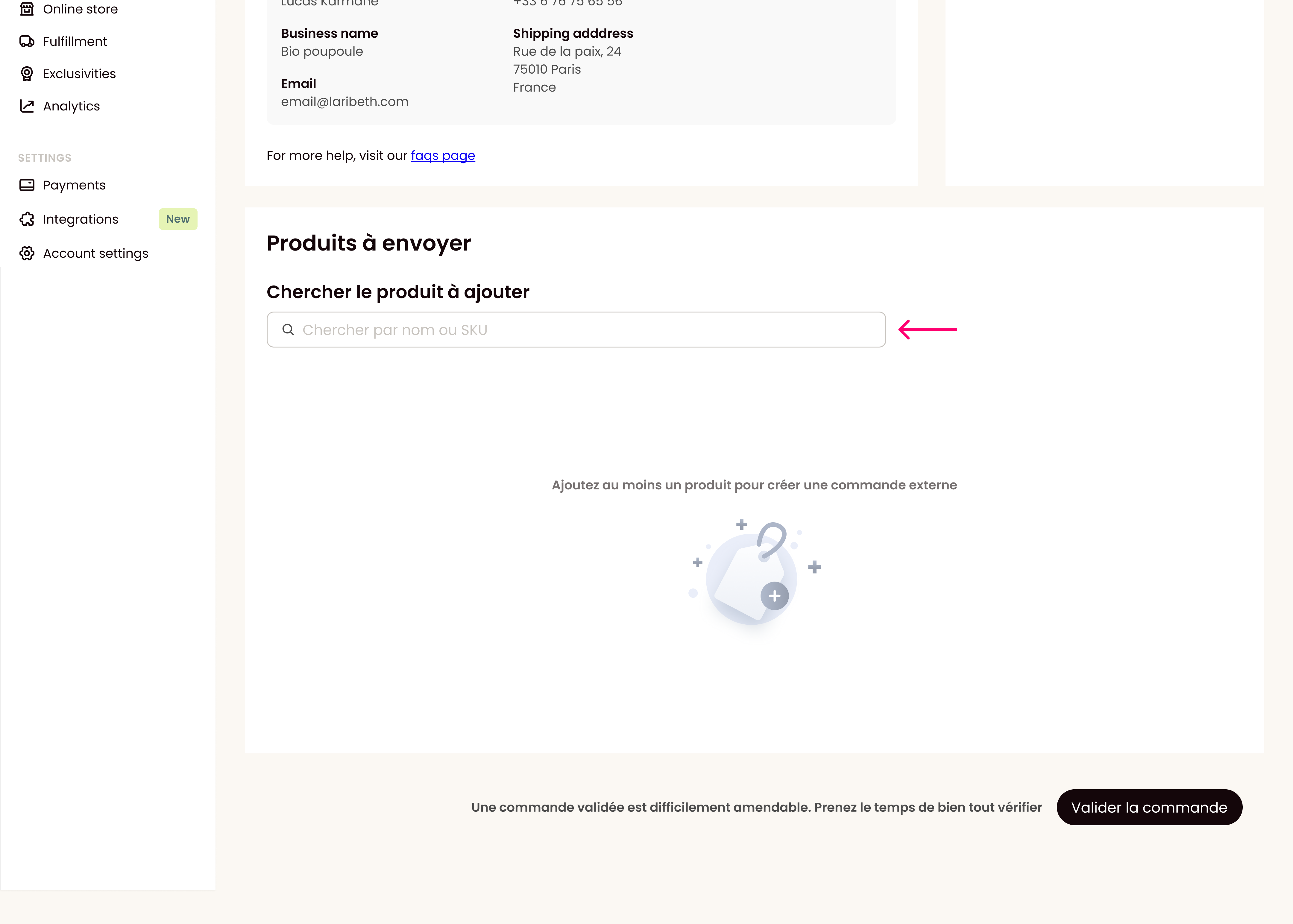
Task: Open the Account settings gear icon
Action: pyautogui.click(x=27, y=253)
